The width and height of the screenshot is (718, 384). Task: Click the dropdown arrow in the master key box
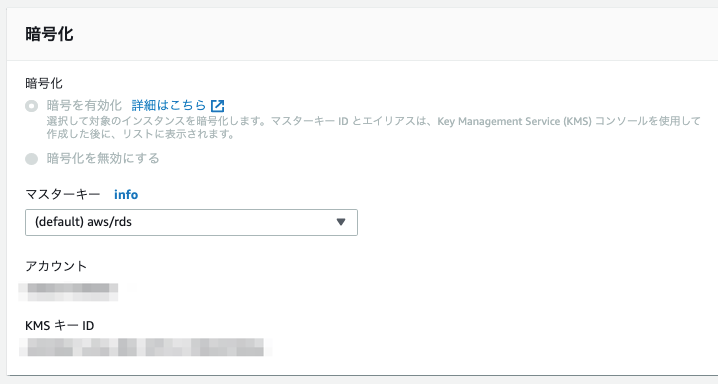coord(341,222)
